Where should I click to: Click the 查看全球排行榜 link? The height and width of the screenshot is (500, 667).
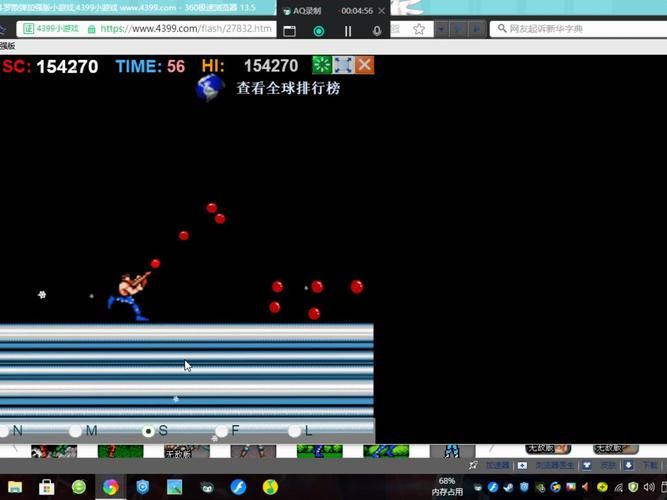click(x=288, y=88)
